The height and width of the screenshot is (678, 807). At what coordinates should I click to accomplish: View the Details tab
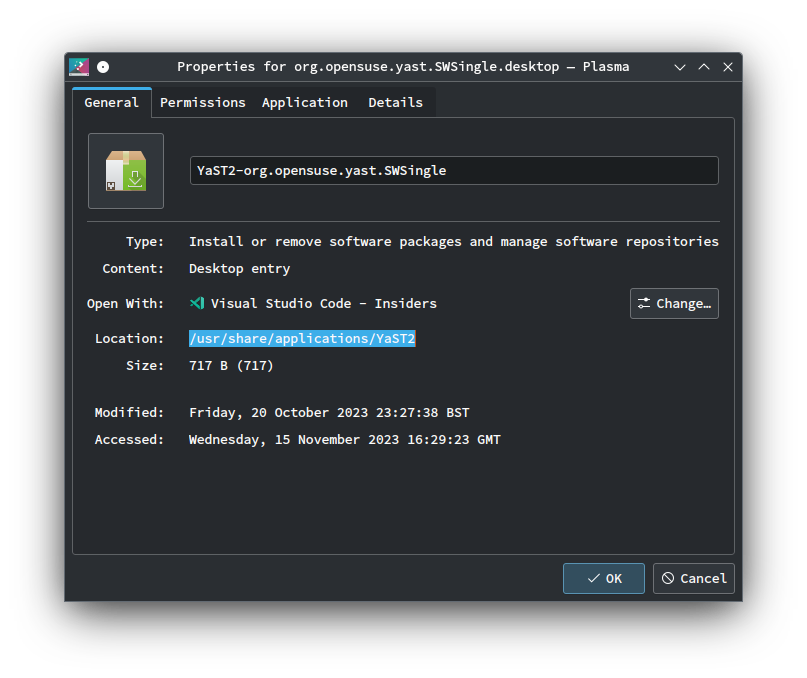[x=395, y=102]
